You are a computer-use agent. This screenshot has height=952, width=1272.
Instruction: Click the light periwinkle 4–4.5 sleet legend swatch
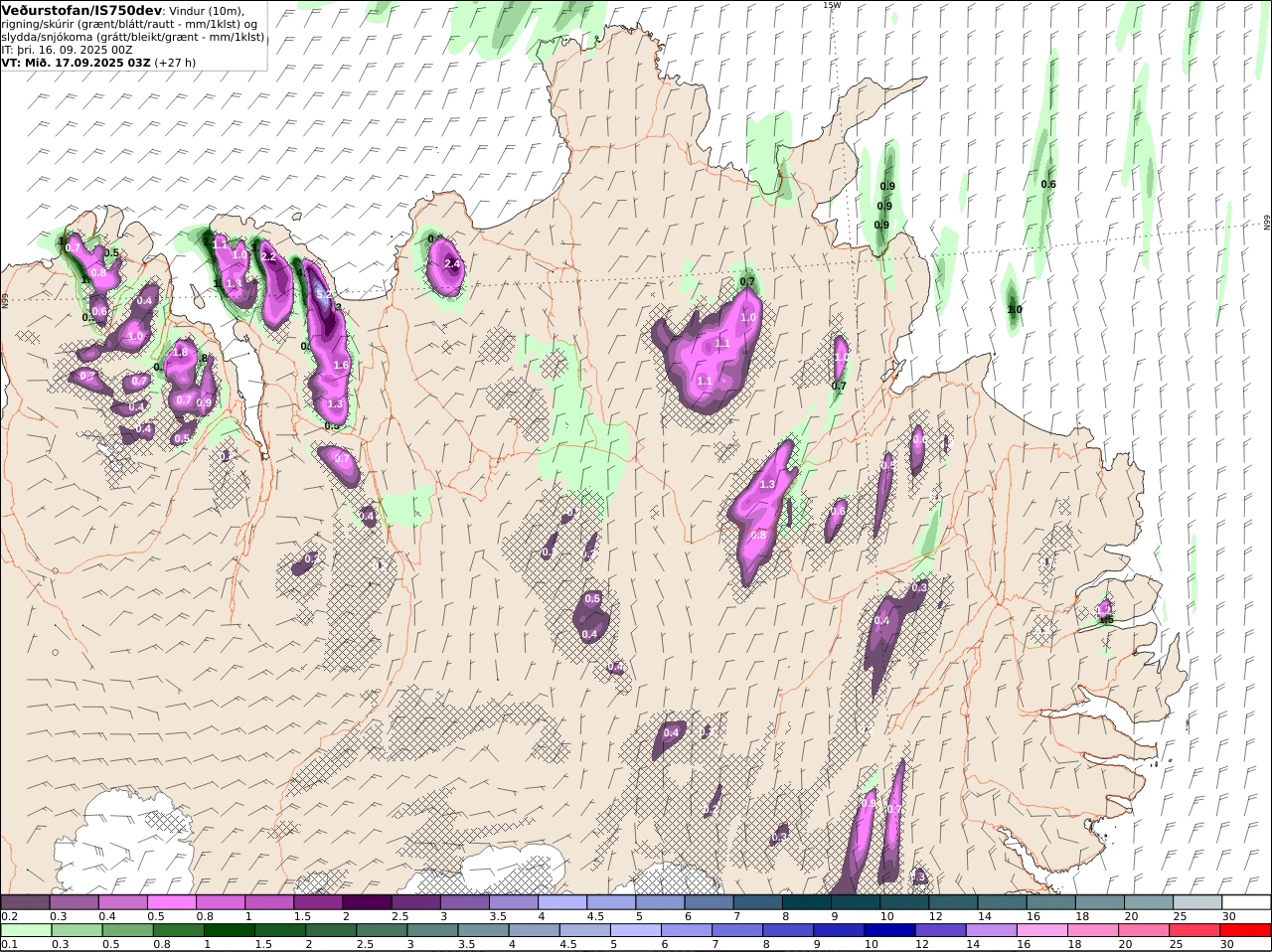pos(561,901)
